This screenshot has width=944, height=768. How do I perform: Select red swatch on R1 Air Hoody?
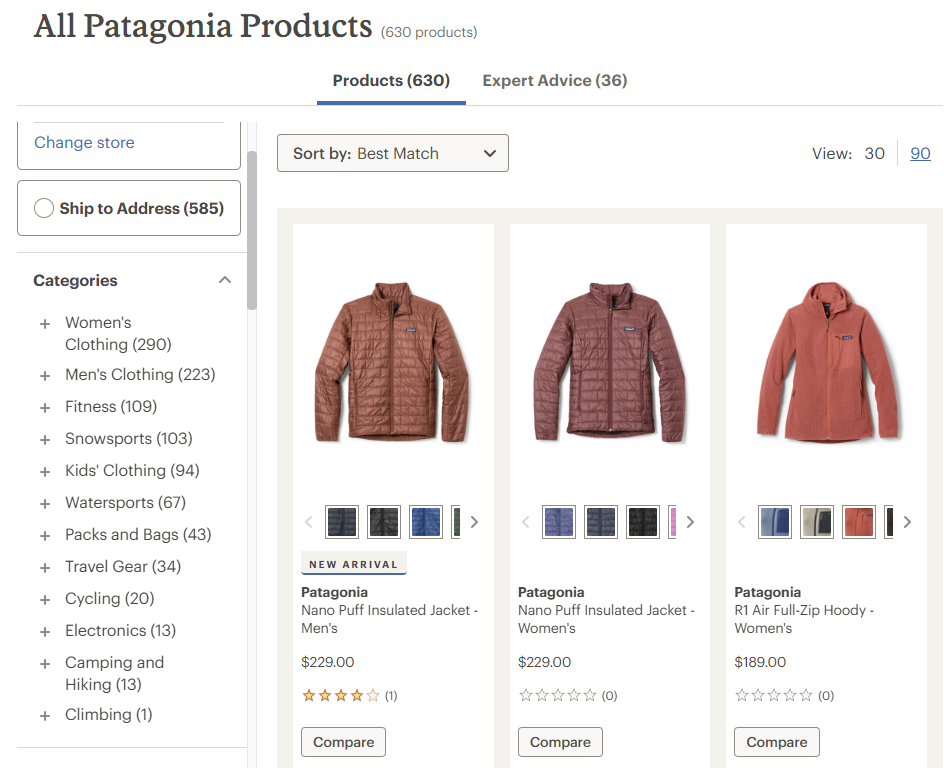click(x=859, y=522)
